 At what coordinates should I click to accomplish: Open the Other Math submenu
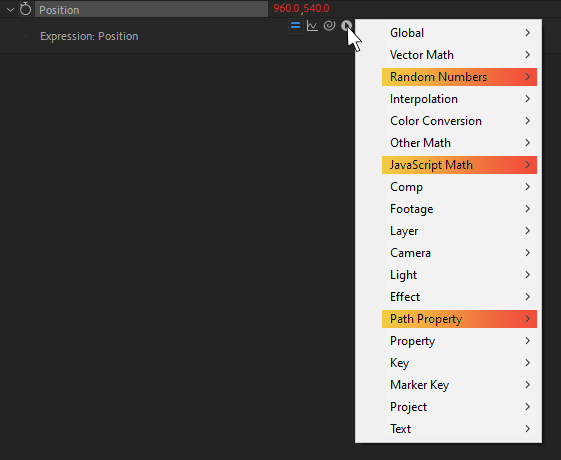point(459,143)
